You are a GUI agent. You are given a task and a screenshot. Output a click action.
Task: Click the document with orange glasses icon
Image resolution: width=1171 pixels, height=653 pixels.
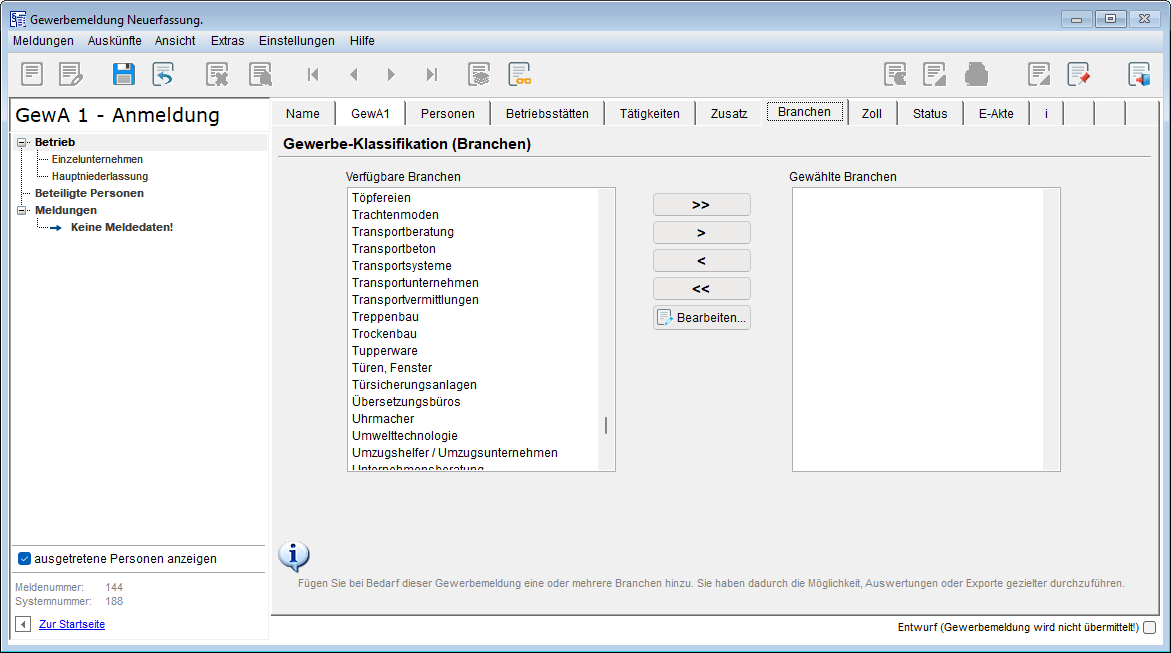[519, 74]
